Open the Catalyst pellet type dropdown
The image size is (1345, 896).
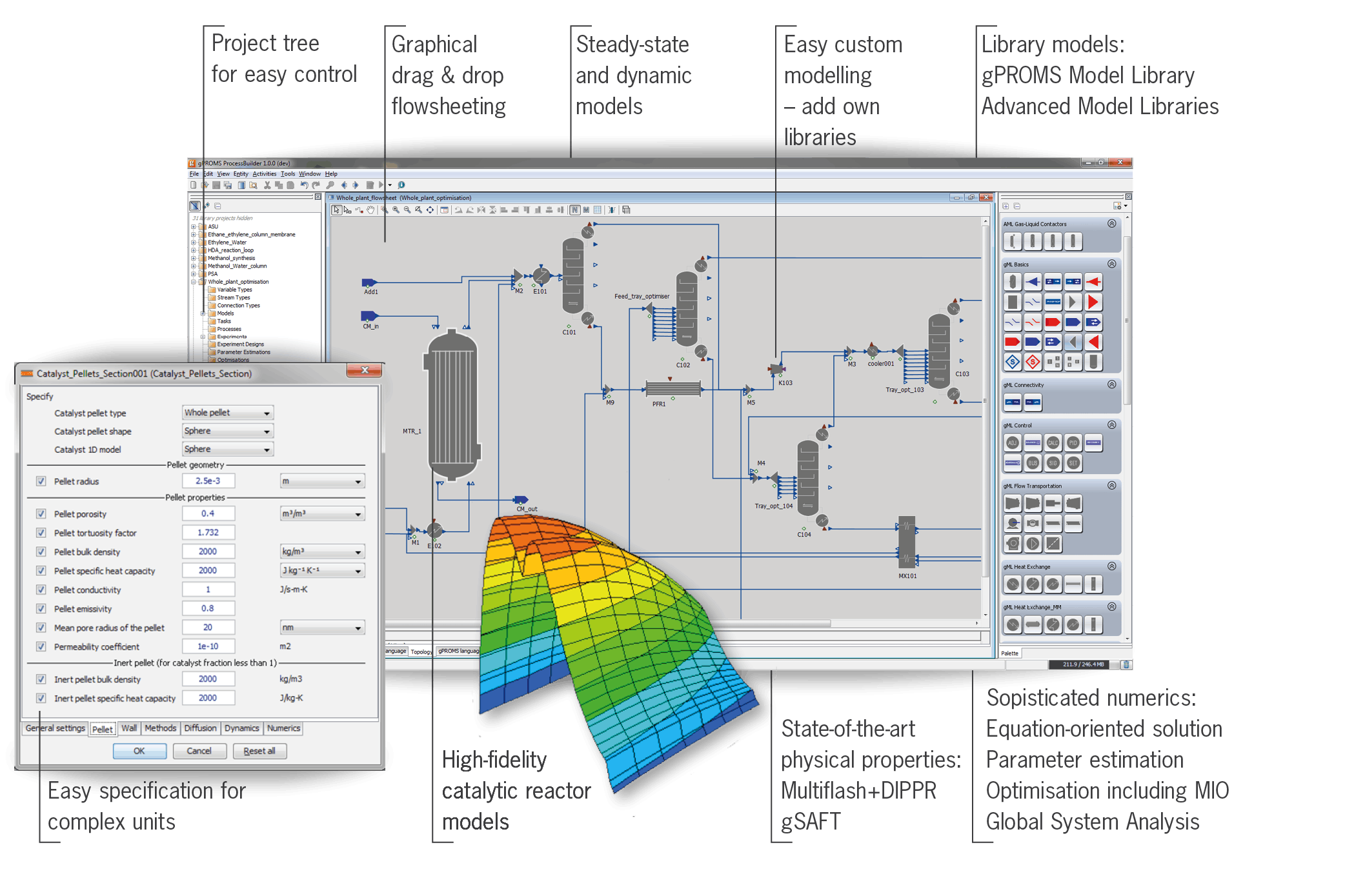tap(228, 413)
